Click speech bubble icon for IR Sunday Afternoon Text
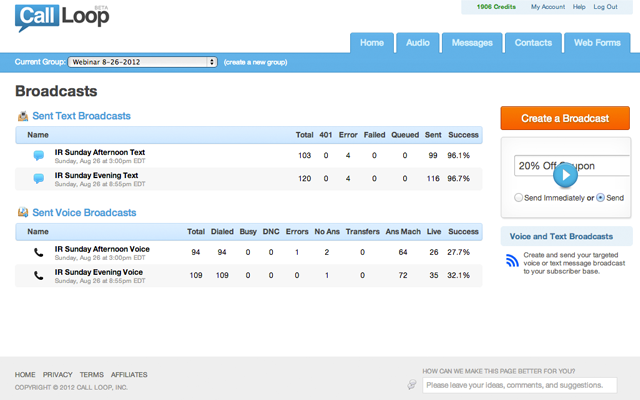Screen dimensions: 640x400 click(x=39, y=156)
